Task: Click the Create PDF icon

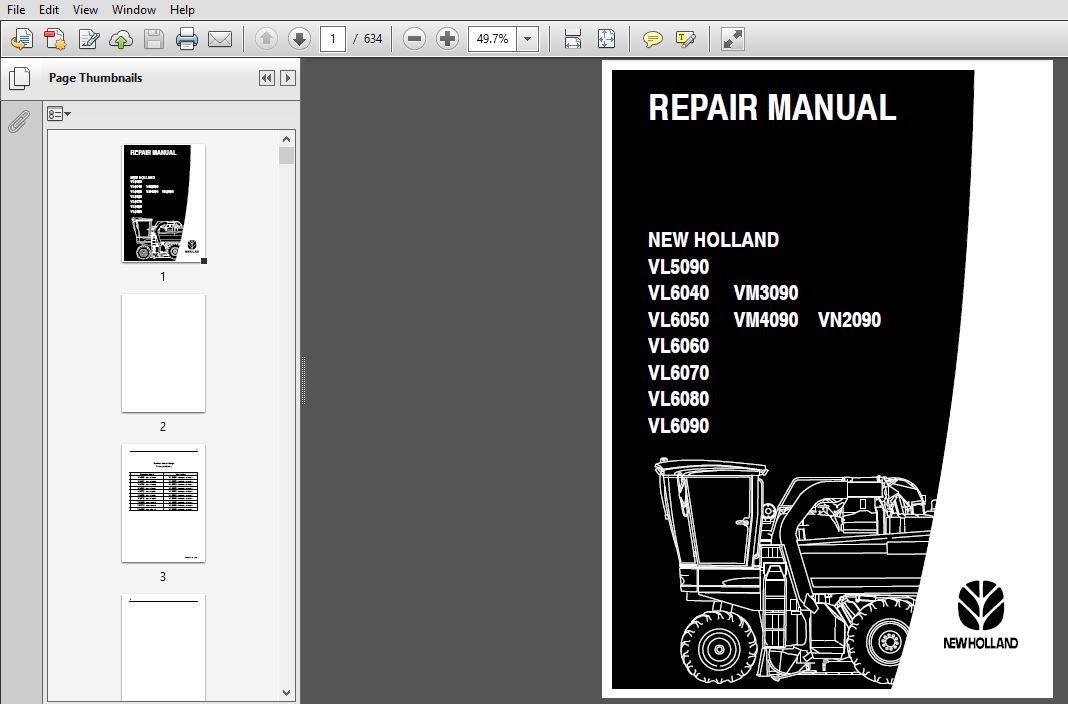Action: click(55, 39)
